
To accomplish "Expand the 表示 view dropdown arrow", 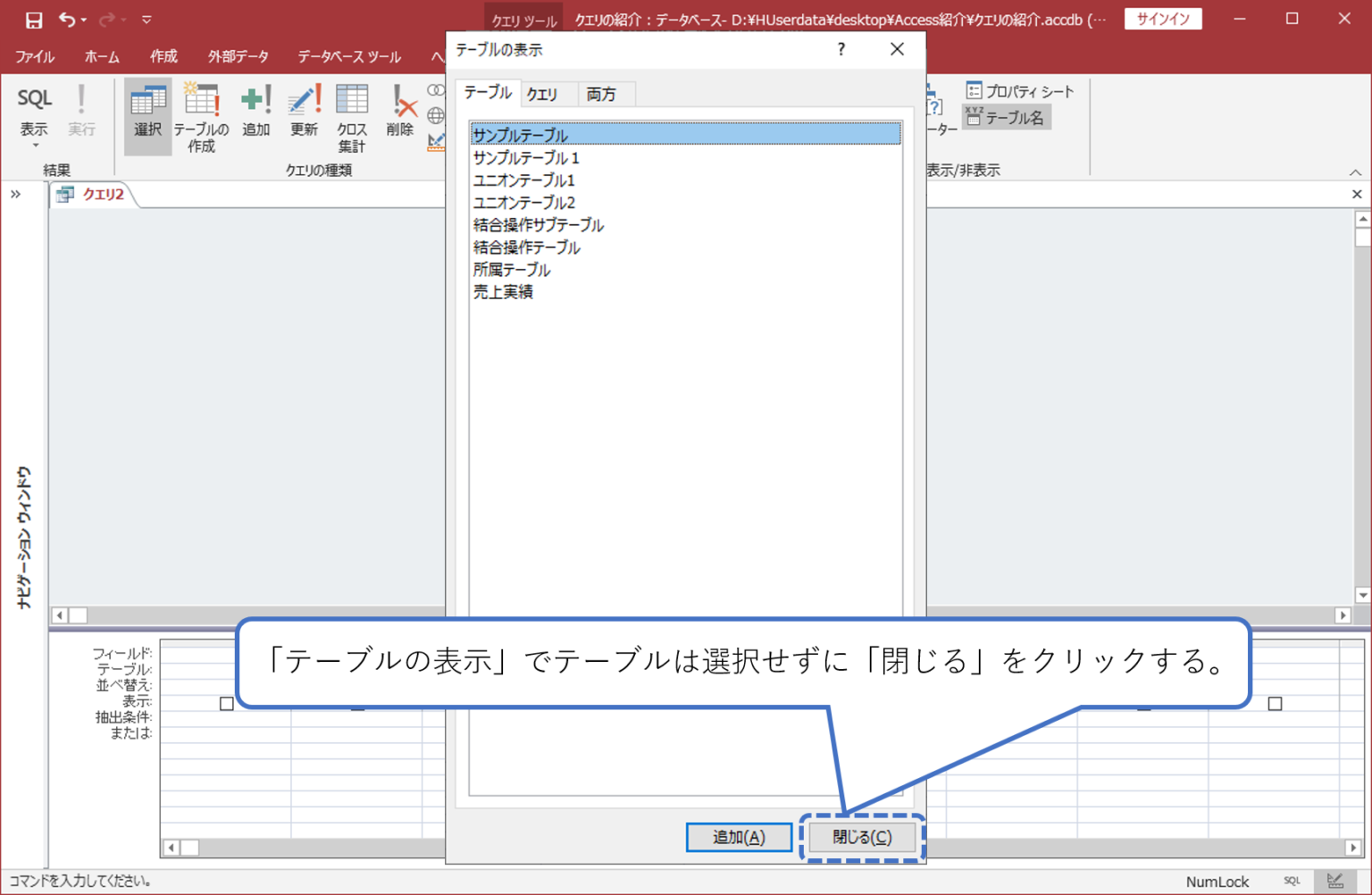I will click(35, 146).
